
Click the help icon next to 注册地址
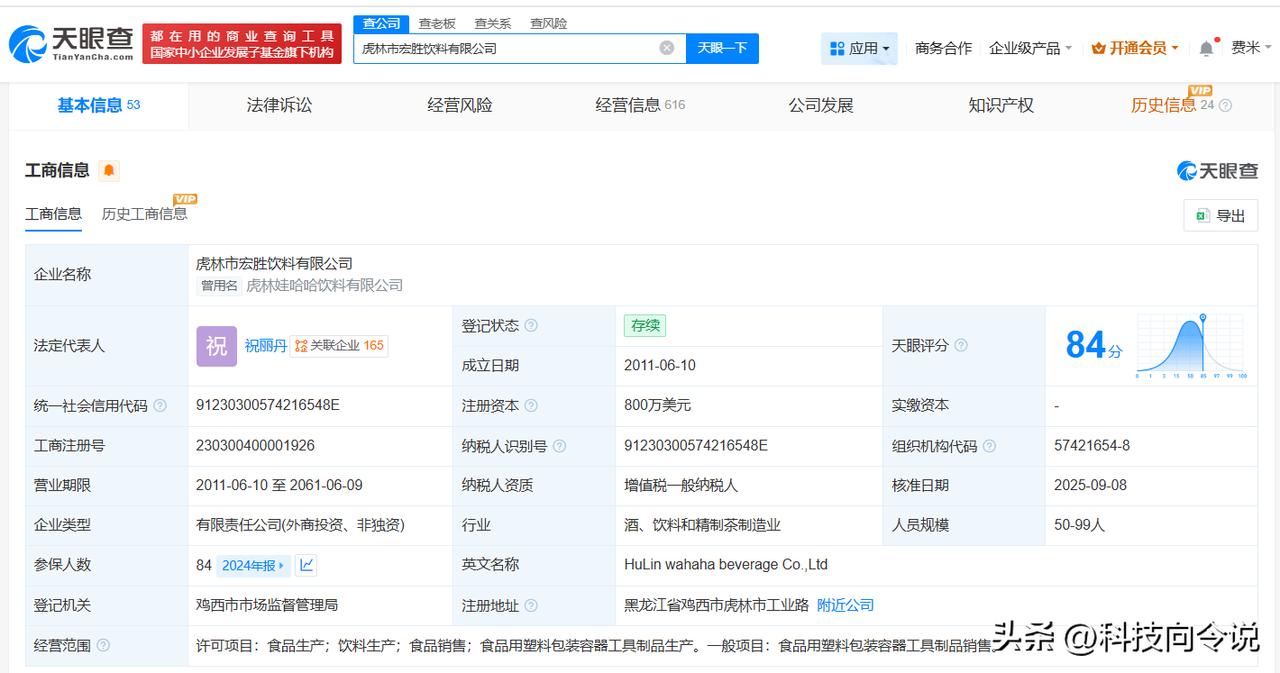(531, 606)
